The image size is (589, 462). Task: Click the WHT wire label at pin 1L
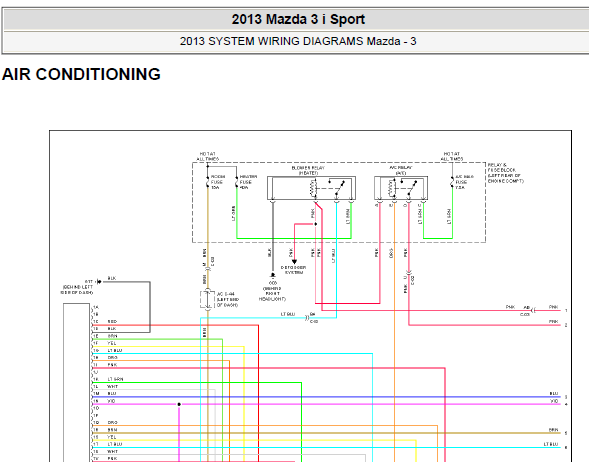[112, 387]
